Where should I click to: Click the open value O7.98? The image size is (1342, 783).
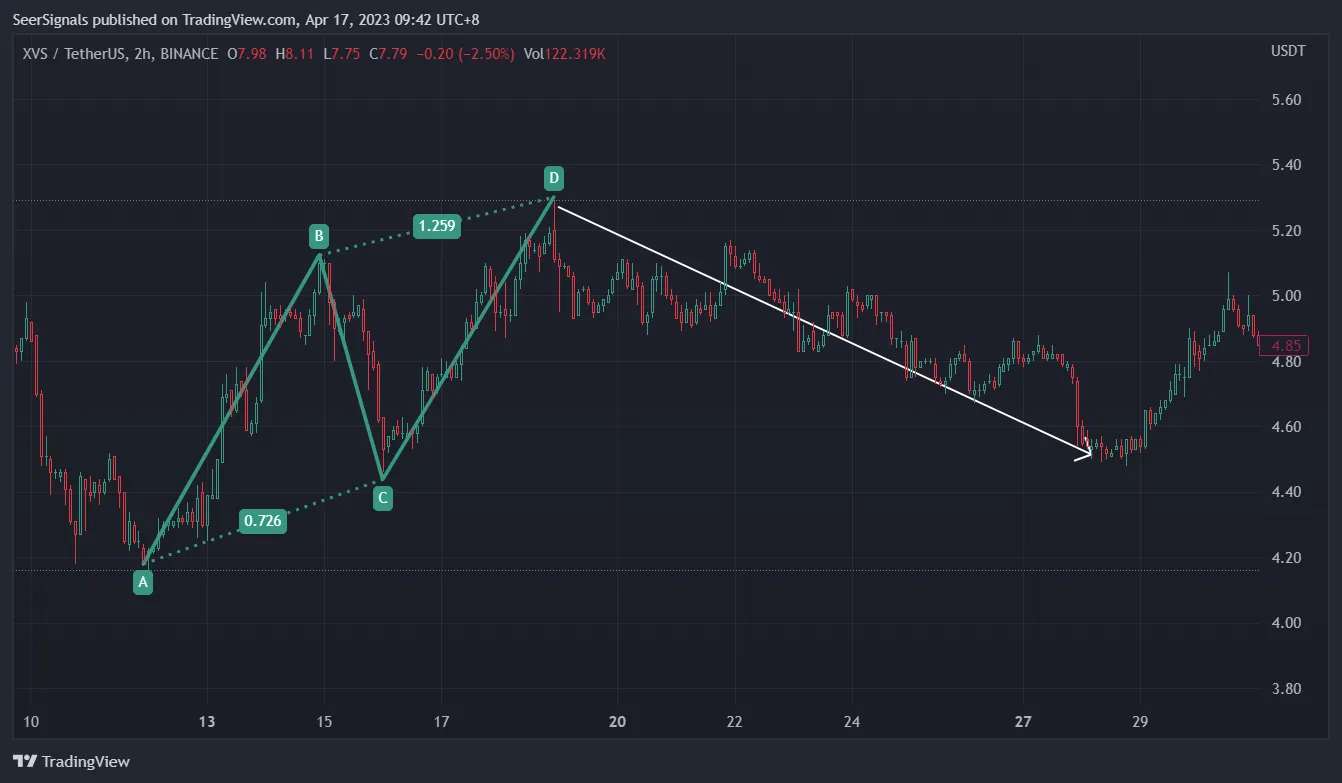point(246,53)
